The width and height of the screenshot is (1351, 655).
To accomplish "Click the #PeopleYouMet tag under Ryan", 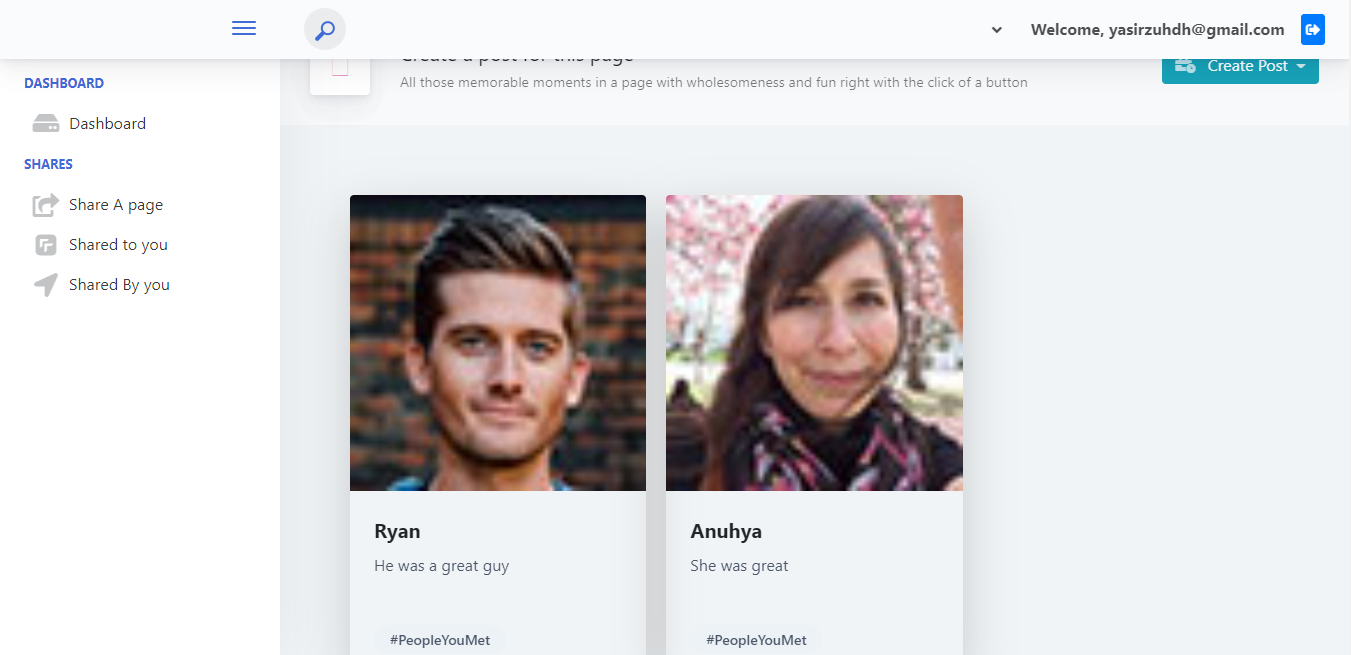I will coord(440,640).
